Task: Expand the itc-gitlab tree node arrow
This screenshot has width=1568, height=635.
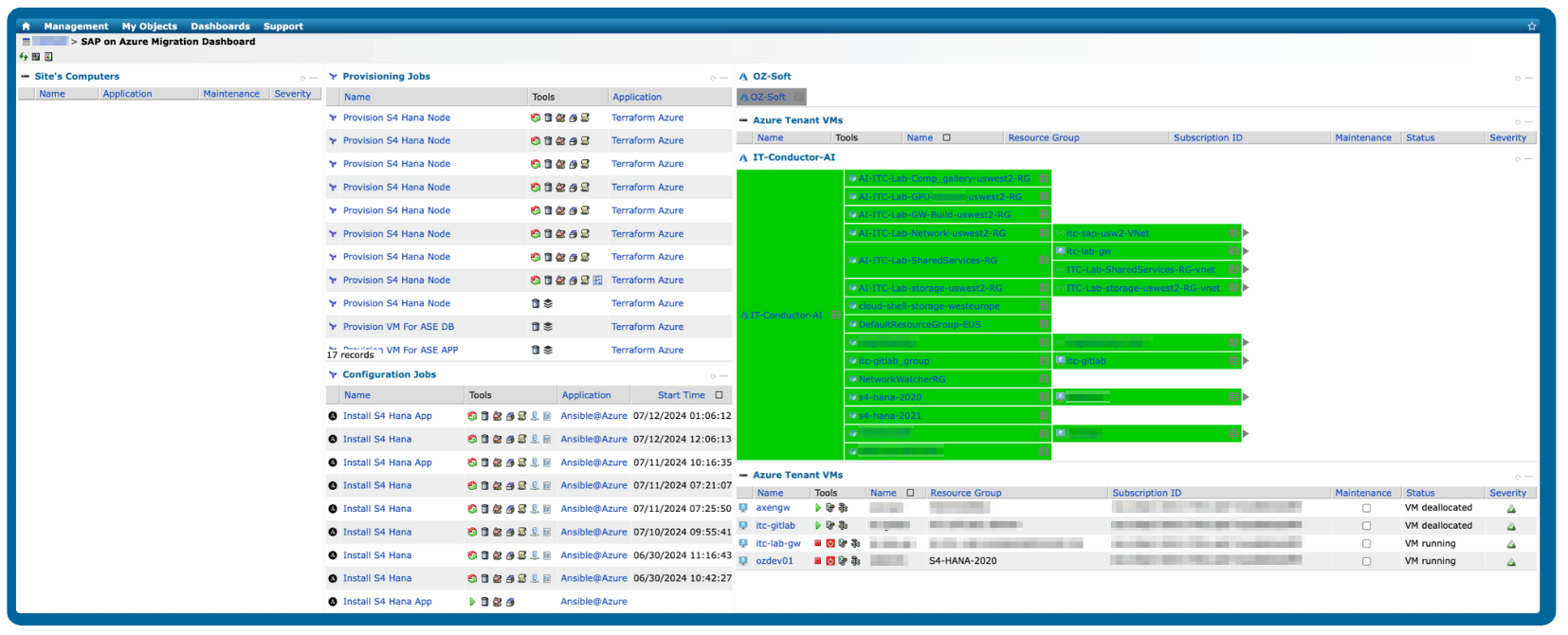Action: pyautogui.click(x=1246, y=361)
